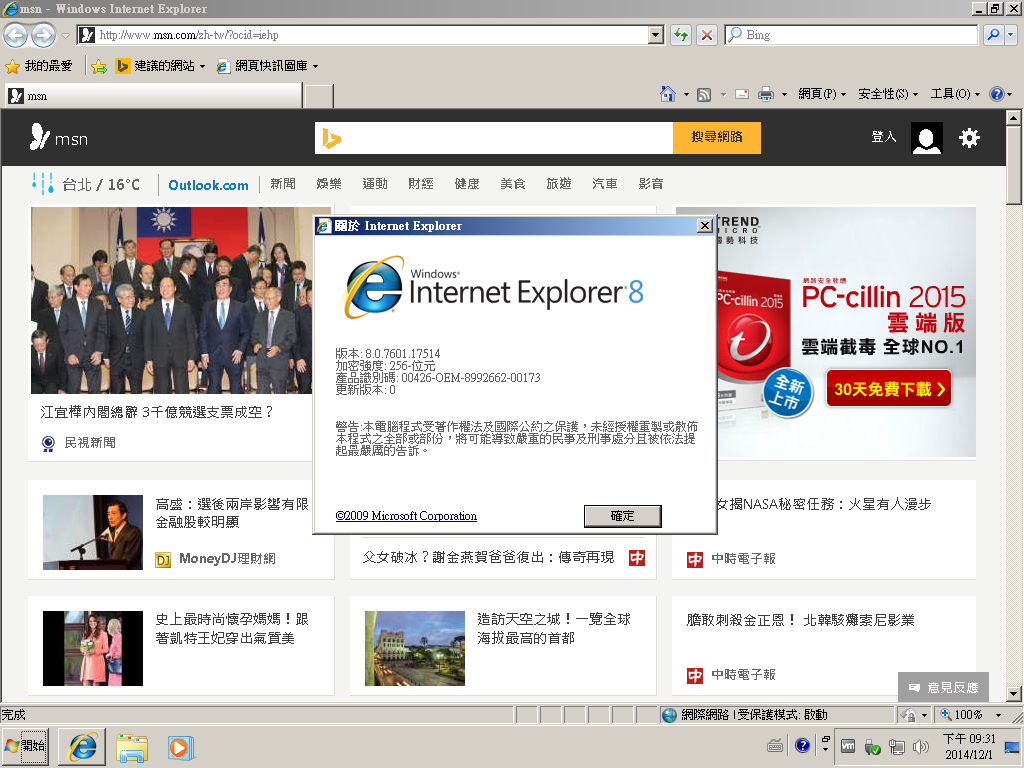Viewport: 1024px width, 768px height.
Task: Click the browser Back arrow button
Action: [x=16, y=35]
